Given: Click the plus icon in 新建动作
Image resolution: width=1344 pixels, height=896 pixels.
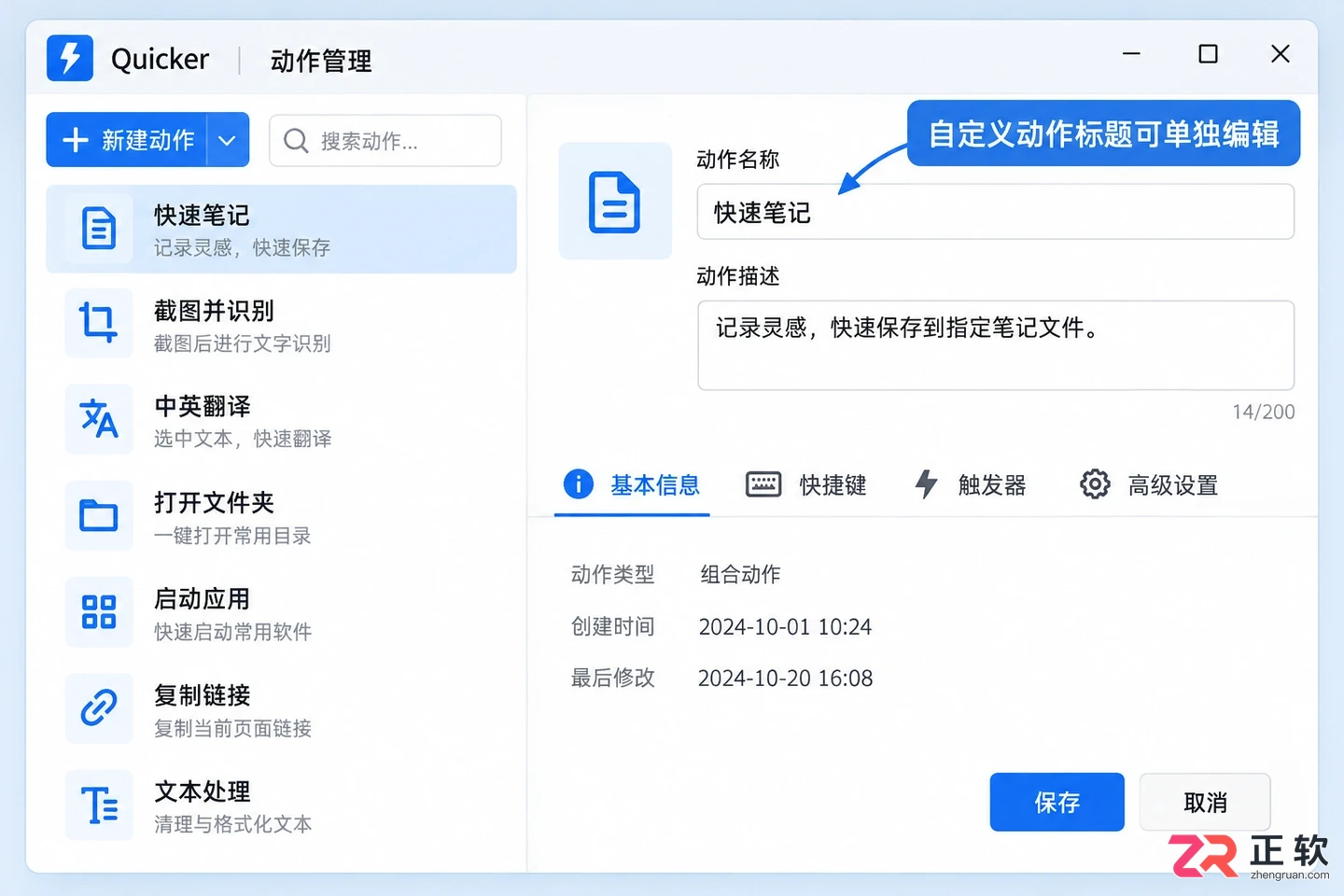Looking at the screenshot, I should [x=76, y=140].
